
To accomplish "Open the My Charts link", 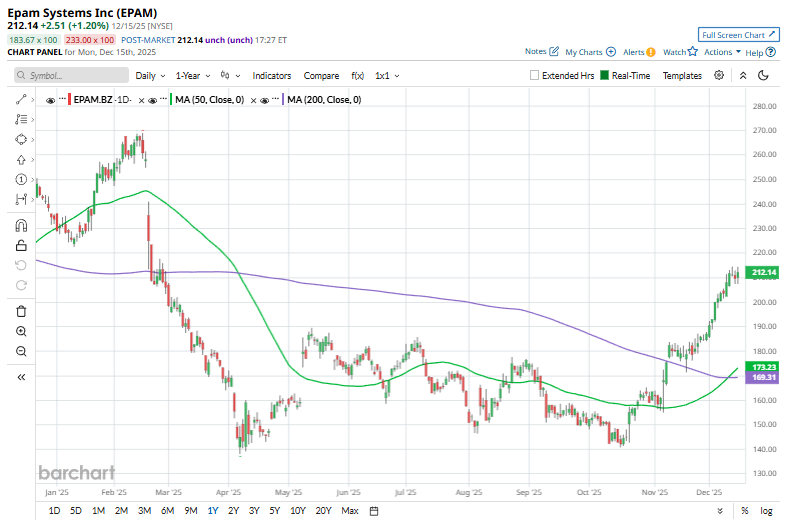I will (x=589, y=51).
